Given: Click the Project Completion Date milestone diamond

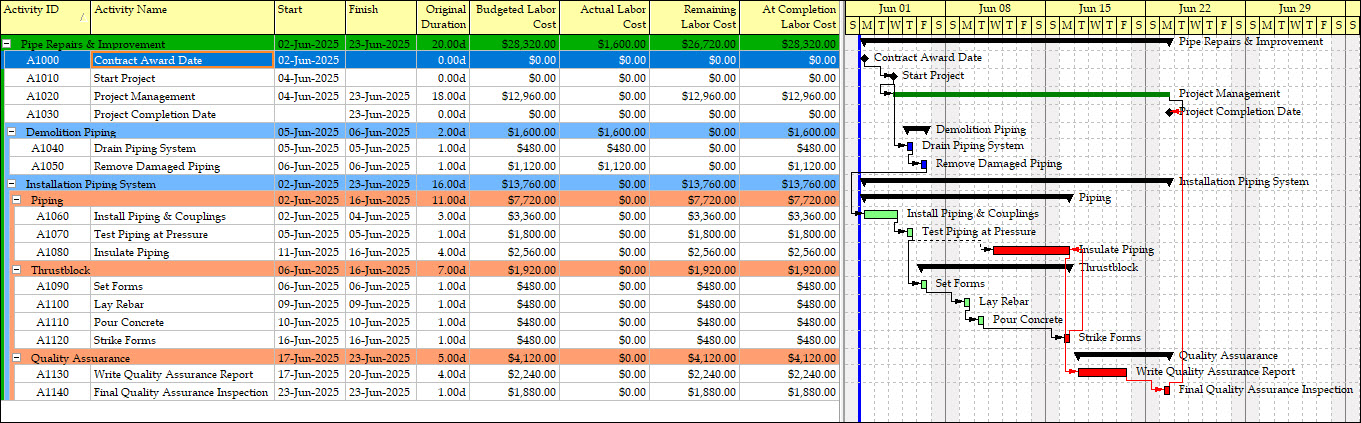Looking at the screenshot, I should tap(1168, 112).
